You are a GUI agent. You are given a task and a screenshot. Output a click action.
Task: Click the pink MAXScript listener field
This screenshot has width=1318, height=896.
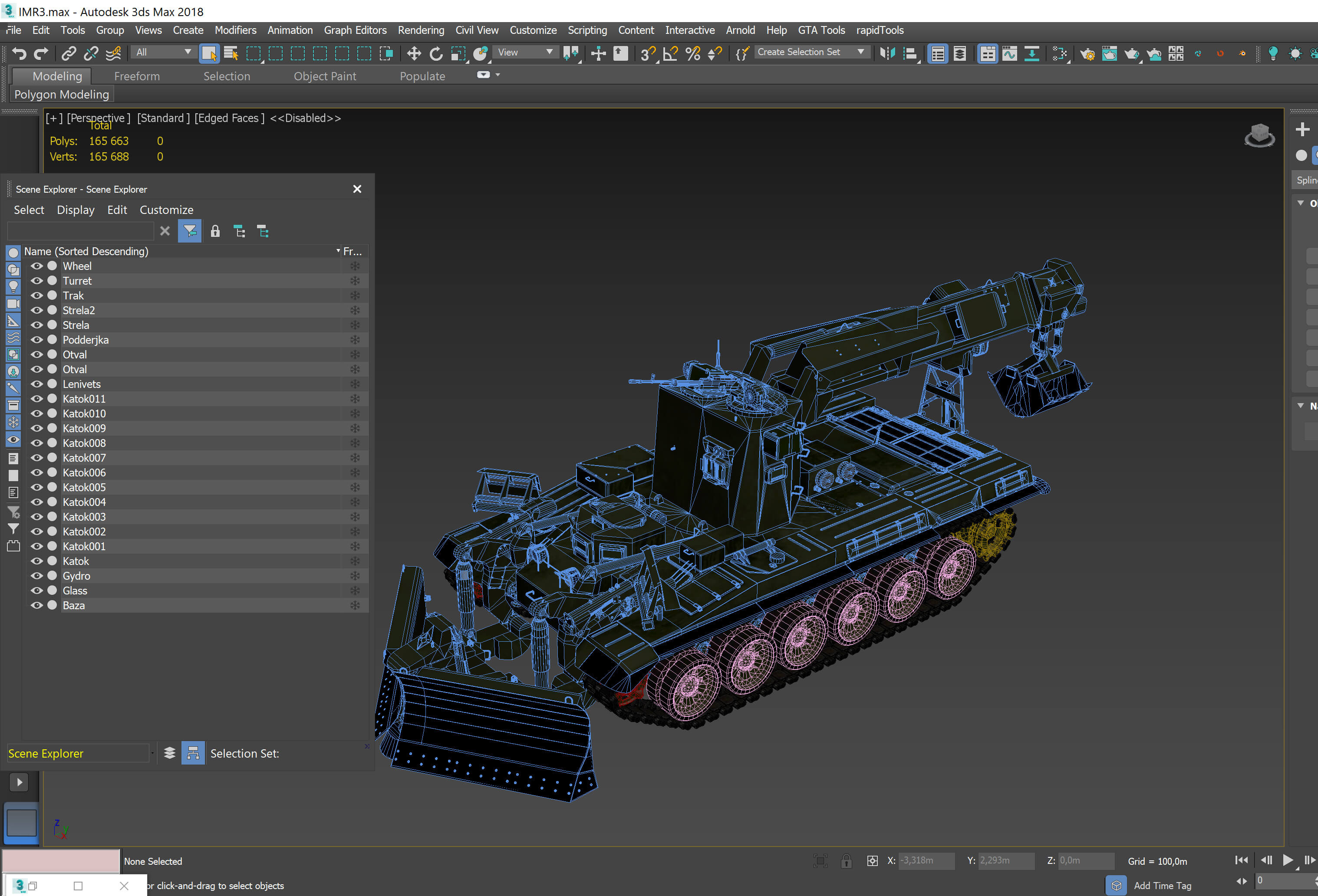click(x=61, y=861)
